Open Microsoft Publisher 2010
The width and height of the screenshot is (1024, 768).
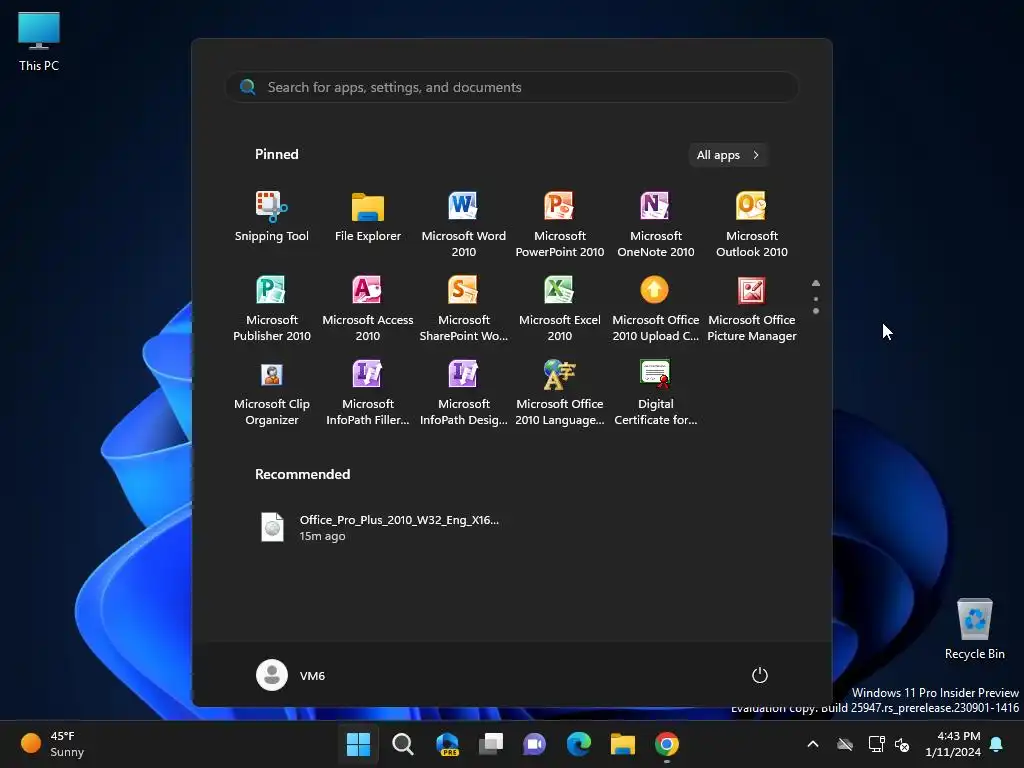coord(272,308)
